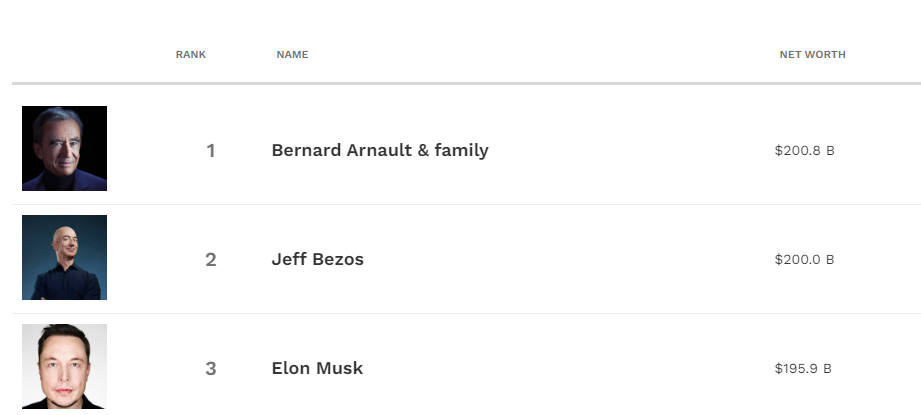Image resolution: width=921 pixels, height=415 pixels.
Task: Sort the list by RANK column header
Action: point(191,55)
